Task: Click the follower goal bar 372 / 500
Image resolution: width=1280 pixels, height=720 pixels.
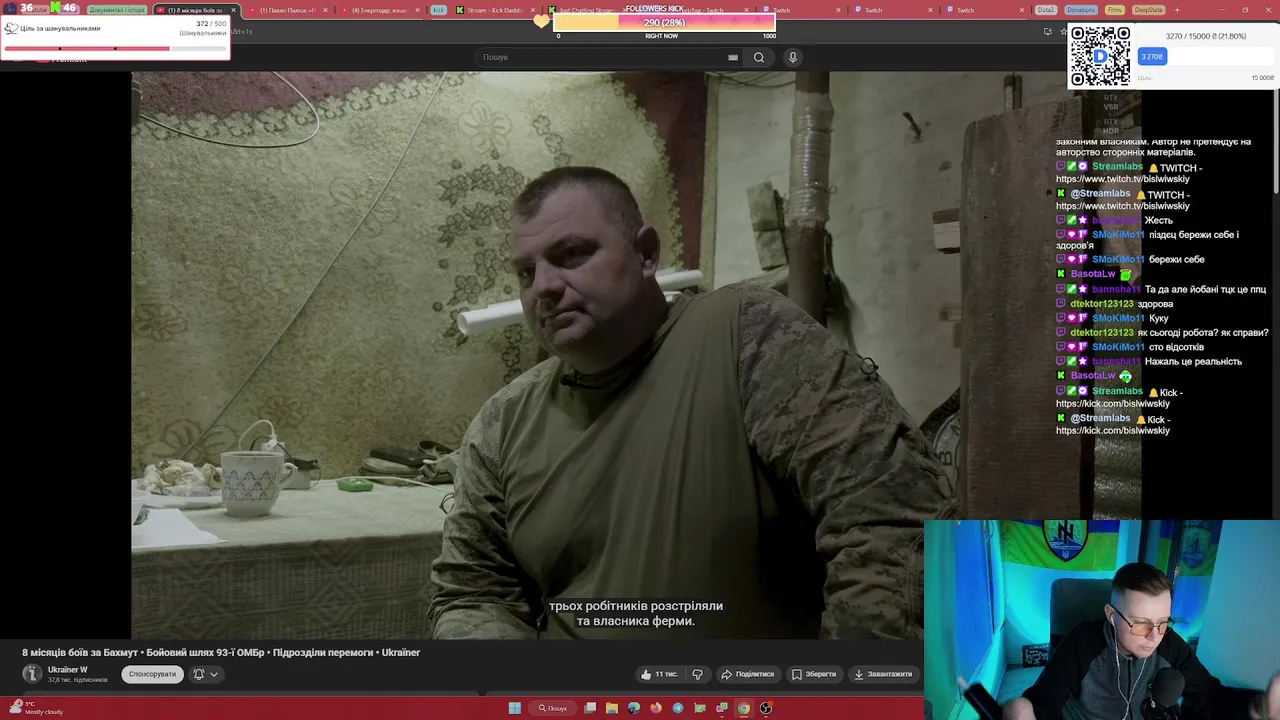Action: point(115,48)
